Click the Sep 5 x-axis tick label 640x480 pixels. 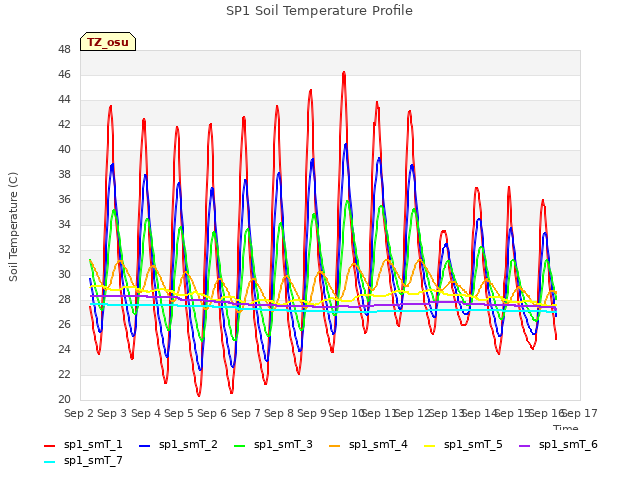[x=179, y=413]
